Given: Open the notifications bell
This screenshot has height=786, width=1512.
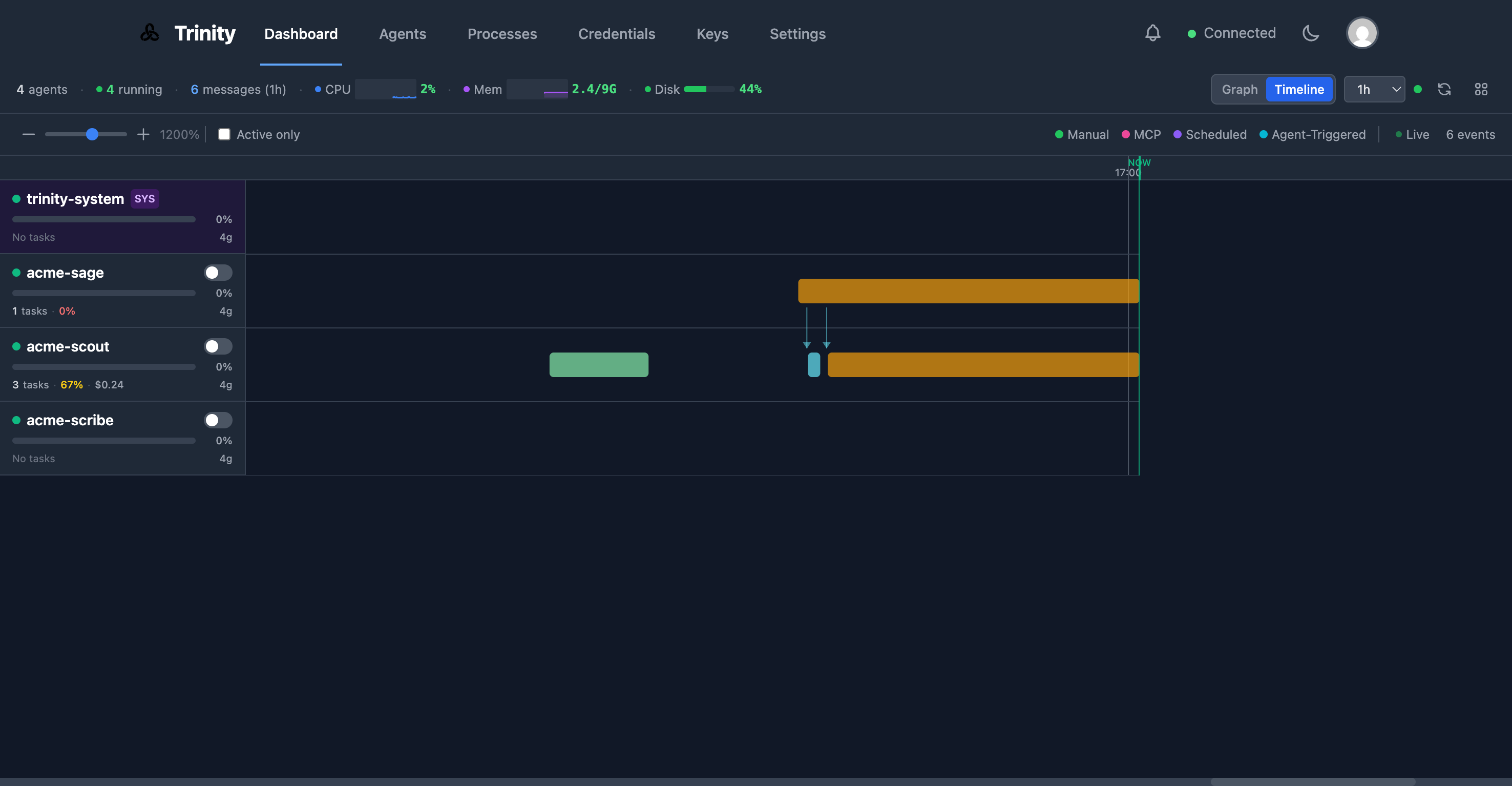Looking at the screenshot, I should point(1152,33).
